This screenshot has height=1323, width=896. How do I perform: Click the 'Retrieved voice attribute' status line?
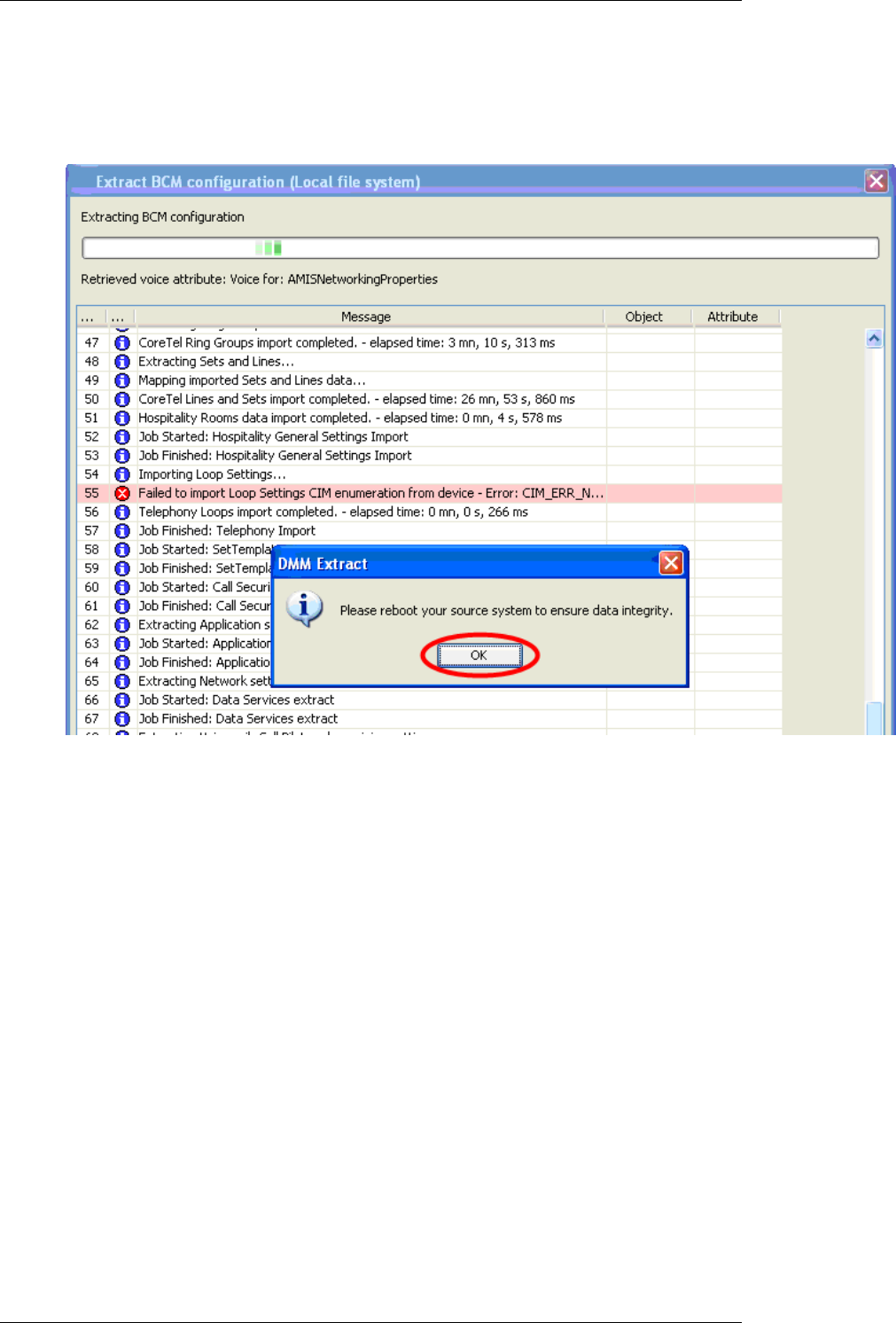[259, 279]
